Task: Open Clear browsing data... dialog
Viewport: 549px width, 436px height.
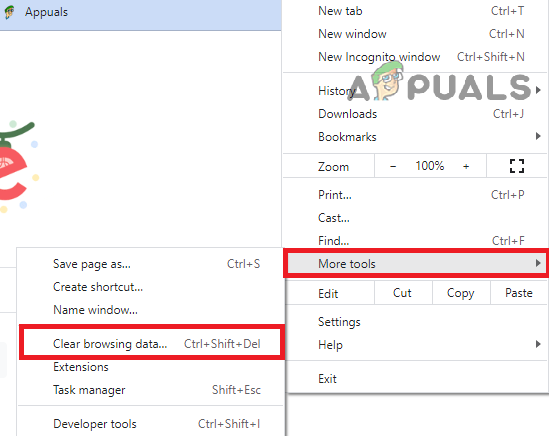Action: 151,344
